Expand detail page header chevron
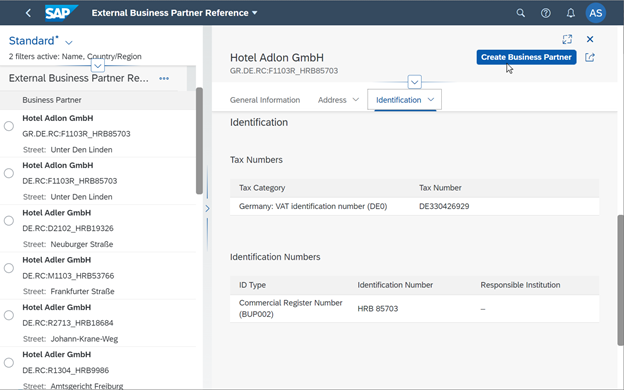 click(x=414, y=82)
